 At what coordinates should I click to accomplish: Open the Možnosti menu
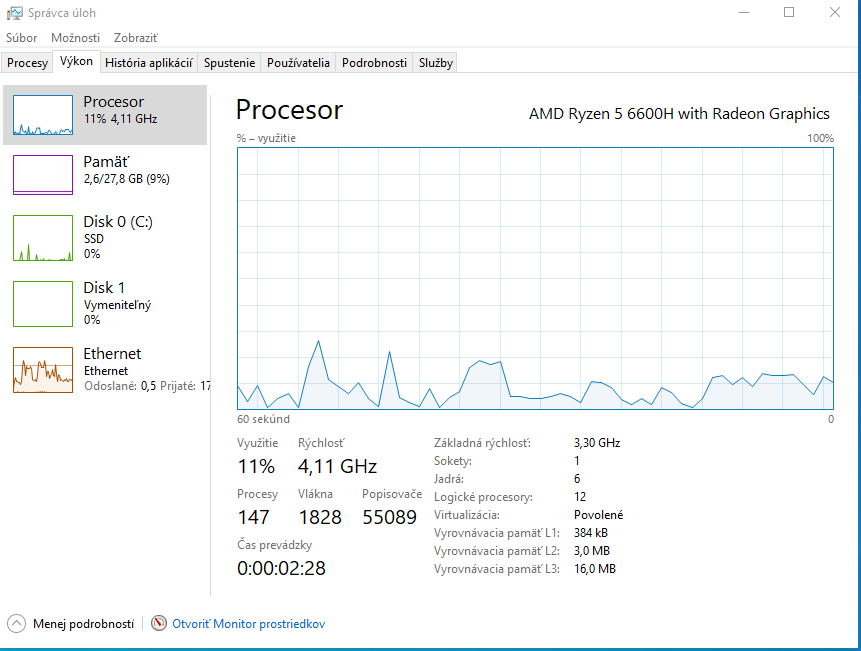click(76, 38)
